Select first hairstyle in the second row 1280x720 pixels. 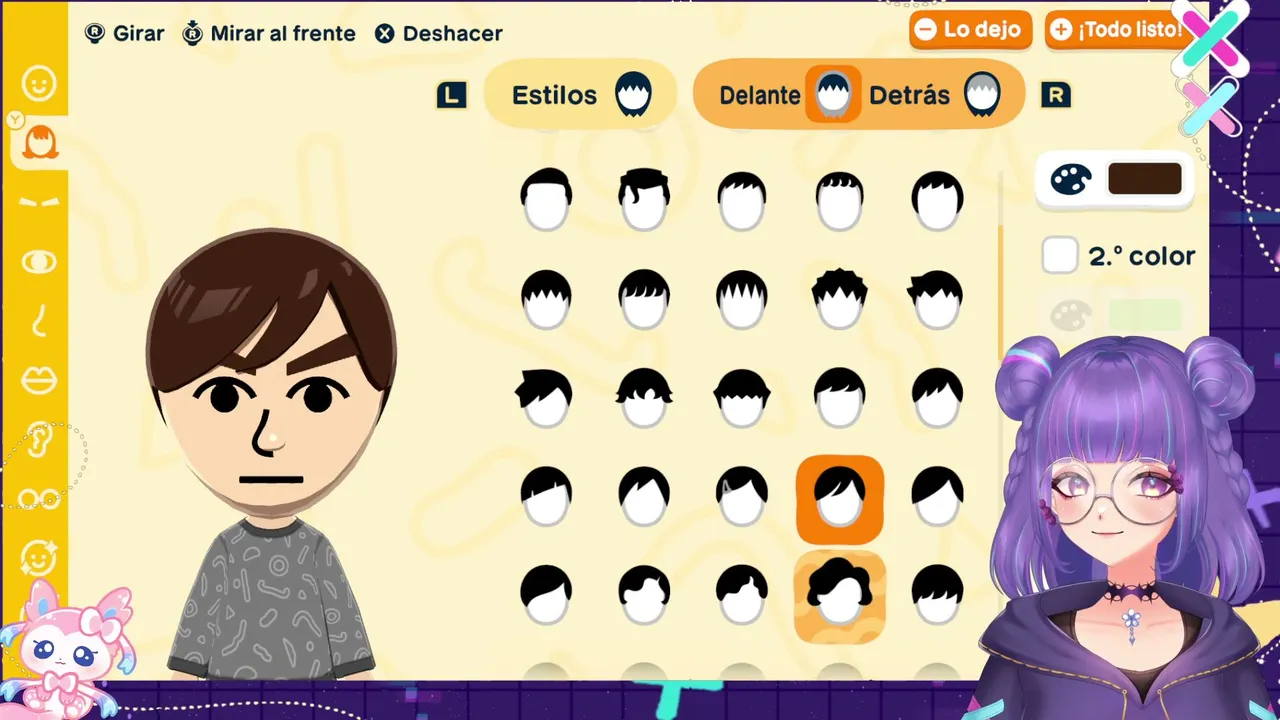click(546, 299)
